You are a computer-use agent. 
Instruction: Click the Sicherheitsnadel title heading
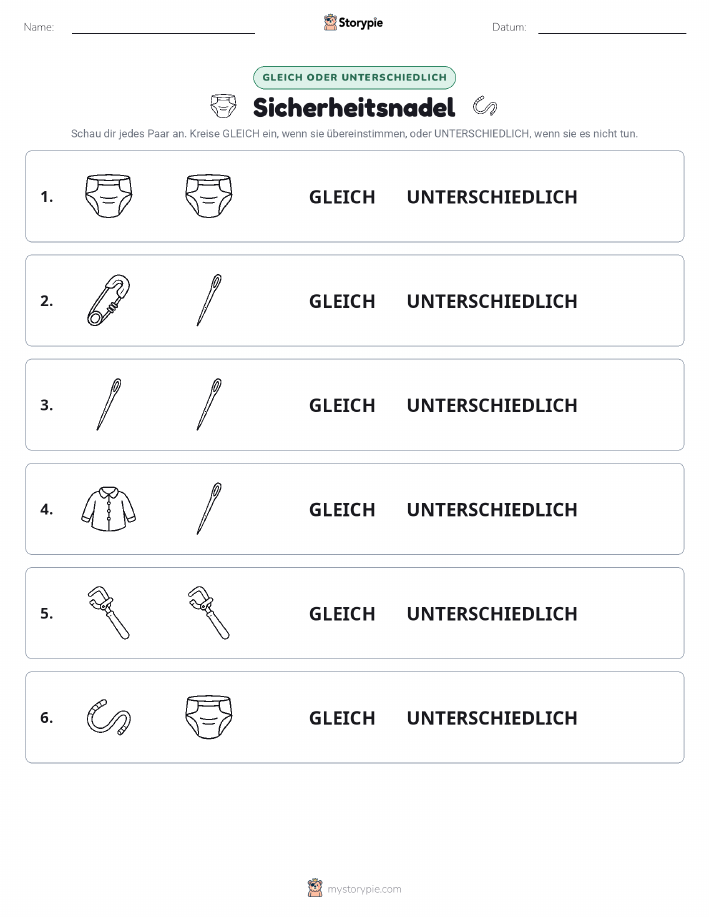[354, 108]
